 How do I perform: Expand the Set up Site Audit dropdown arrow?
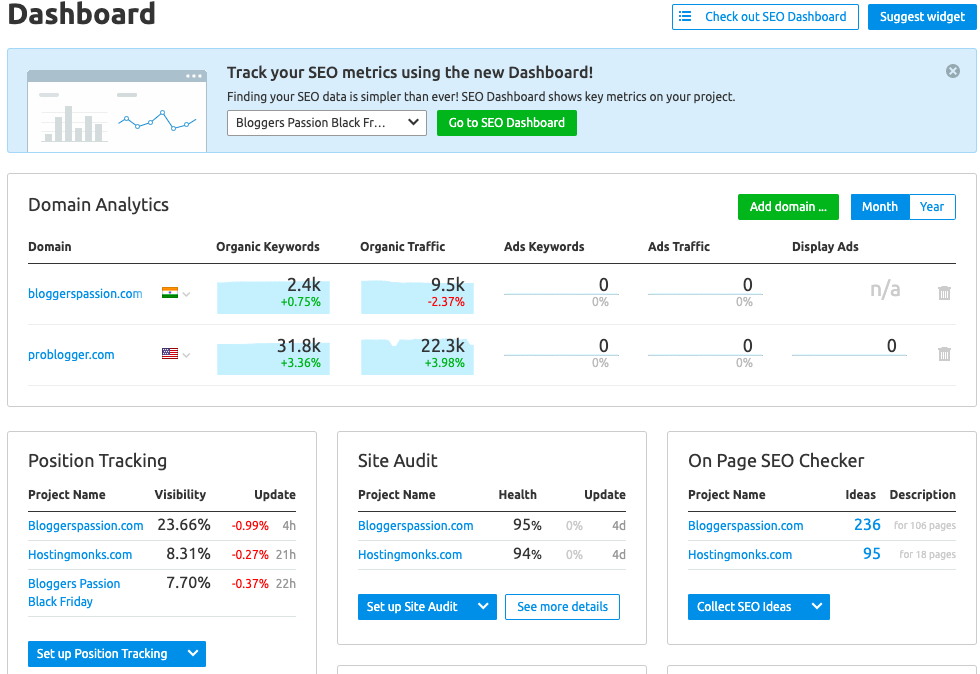pyautogui.click(x=483, y=607)
